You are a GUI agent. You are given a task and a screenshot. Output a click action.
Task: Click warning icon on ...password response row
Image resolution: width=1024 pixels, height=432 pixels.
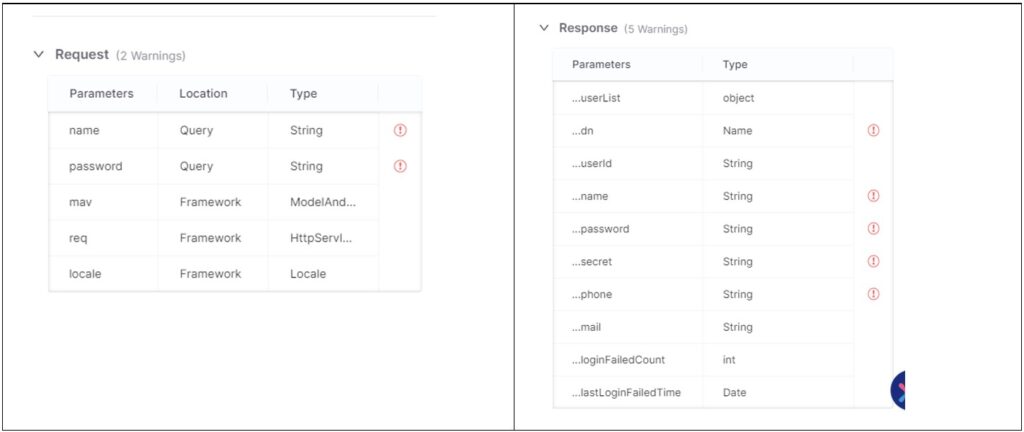pos(873,229)
